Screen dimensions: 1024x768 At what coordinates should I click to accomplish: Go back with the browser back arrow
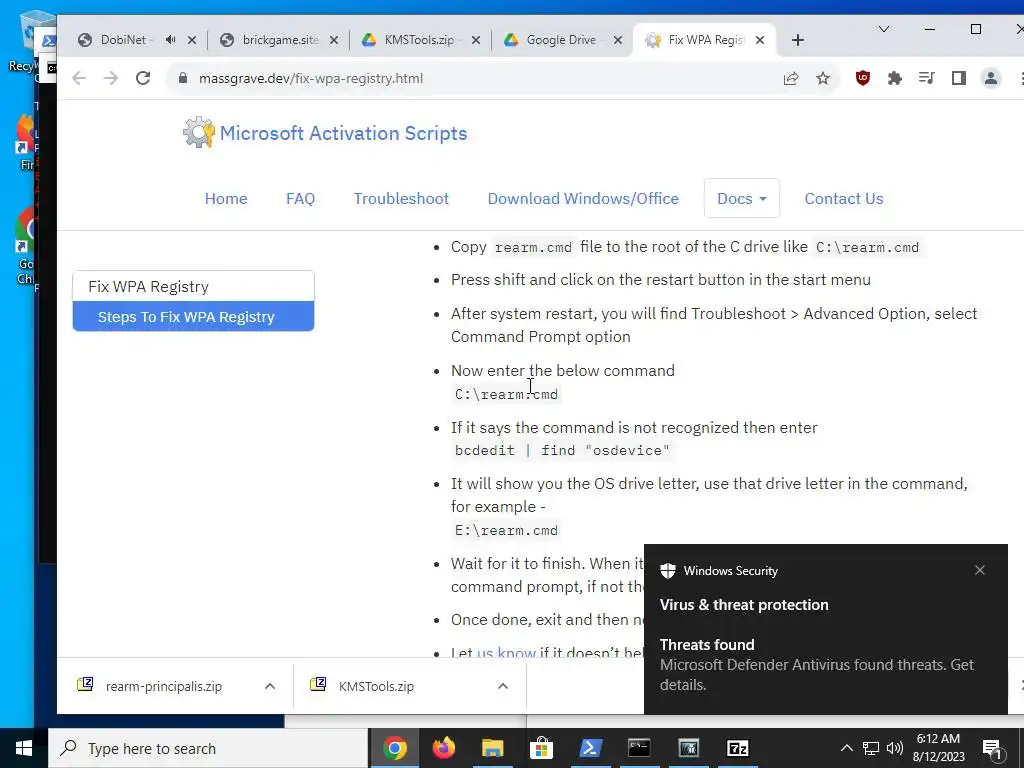pyautogui.click(x=79, y=78)
